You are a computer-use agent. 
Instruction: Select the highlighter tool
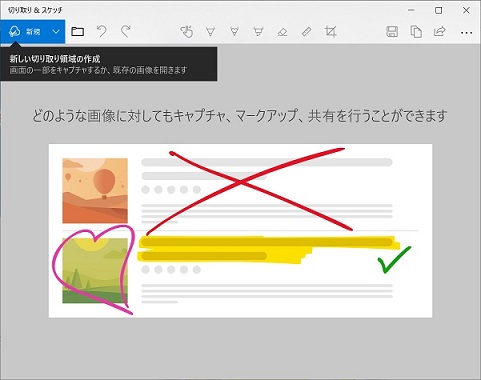pos(258,32)
